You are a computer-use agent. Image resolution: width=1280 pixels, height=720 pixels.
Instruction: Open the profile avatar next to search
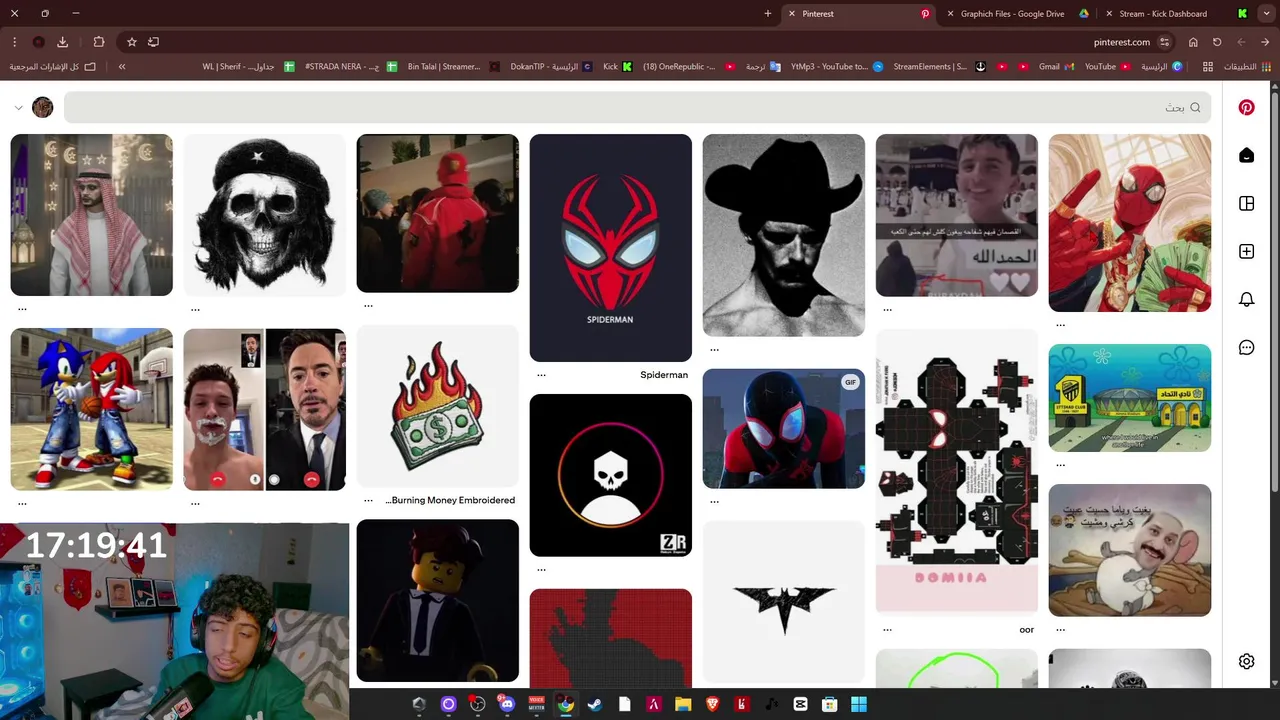click(42, 107)
